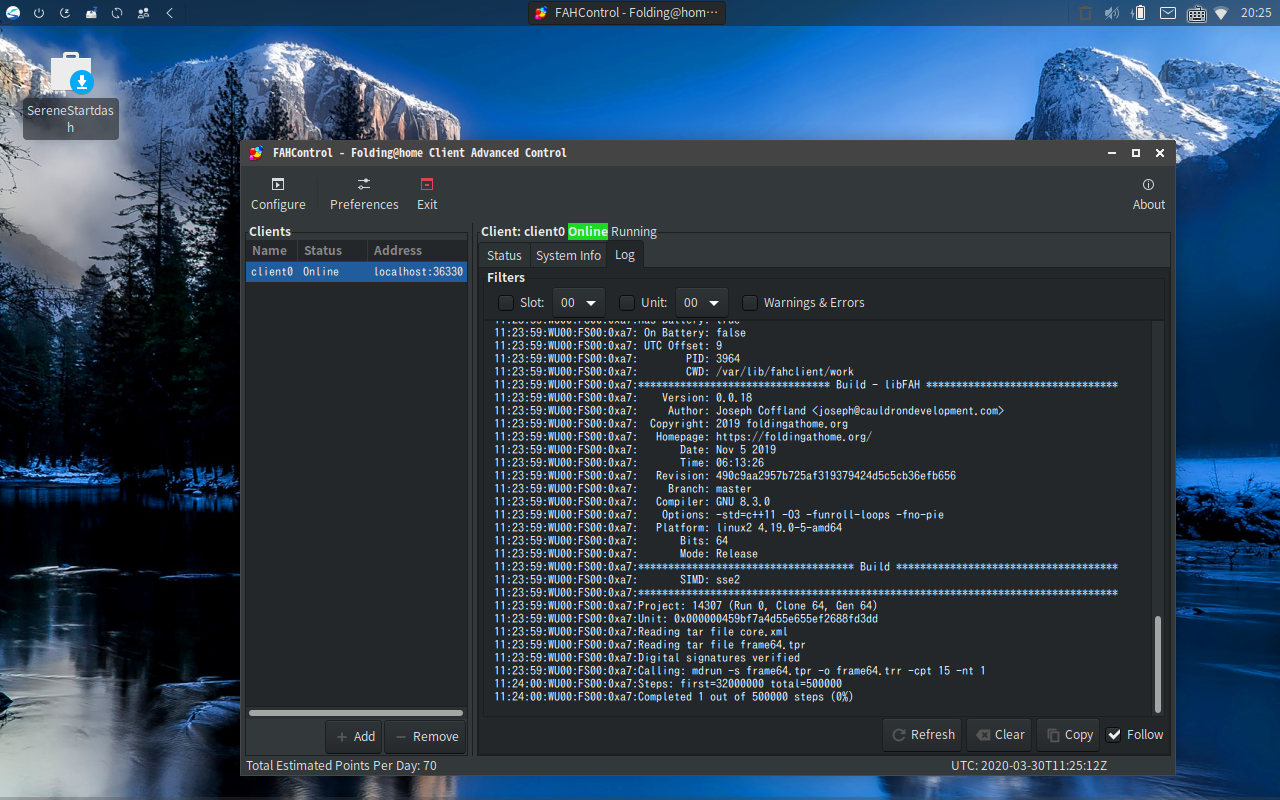Open Preferences from the toolbar
This screenshot has width=1280, height=800.
[363, 192]
